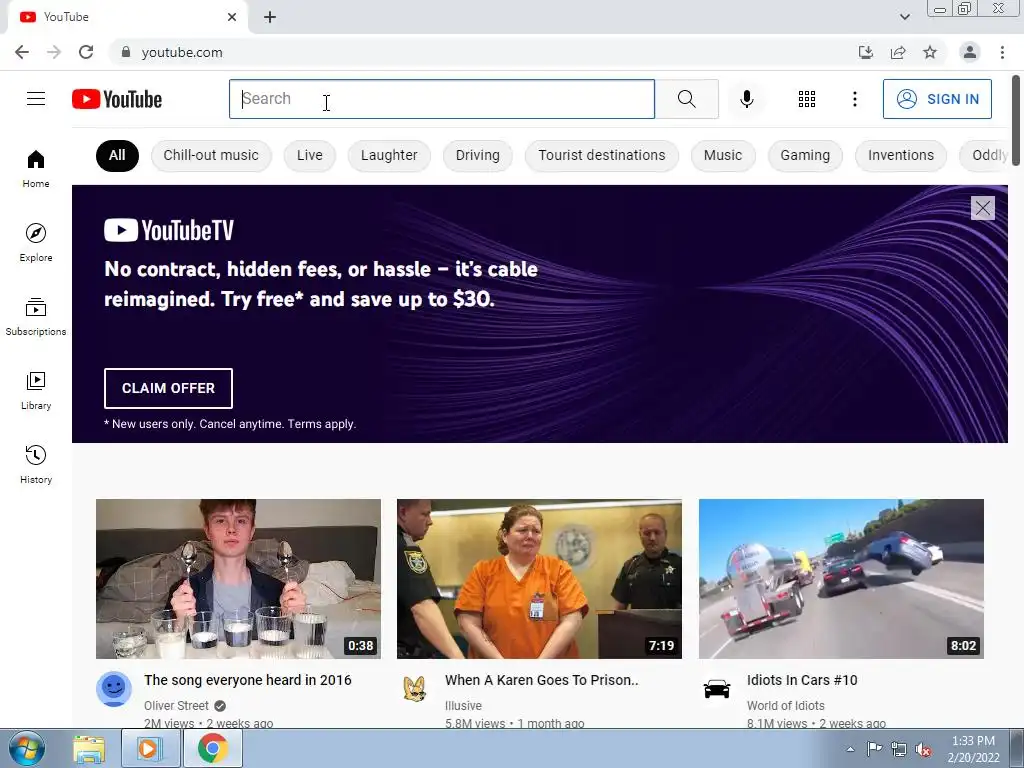Select the All filter chip

pos(117,155)
